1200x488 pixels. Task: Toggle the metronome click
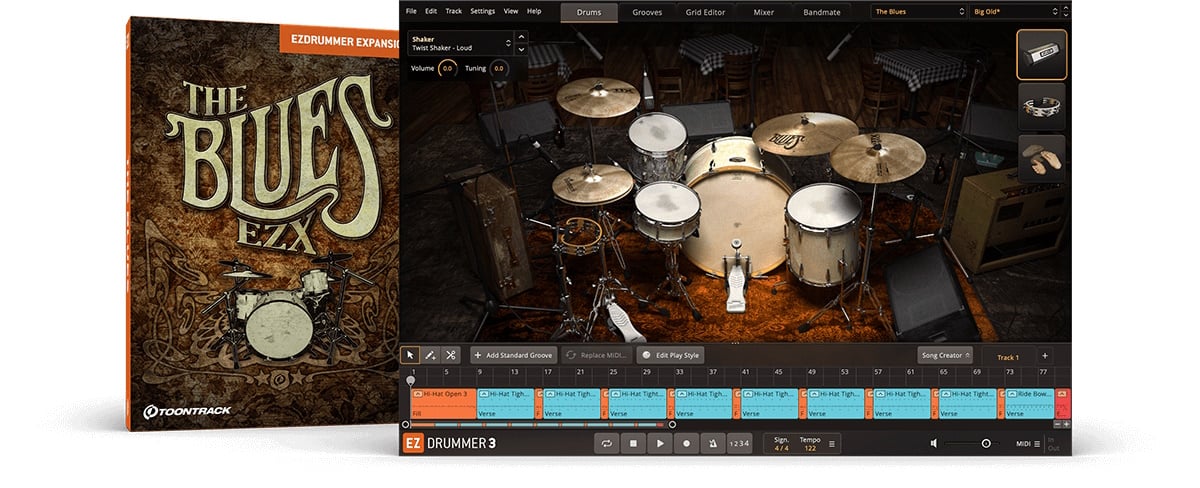[x=712, y=443]
